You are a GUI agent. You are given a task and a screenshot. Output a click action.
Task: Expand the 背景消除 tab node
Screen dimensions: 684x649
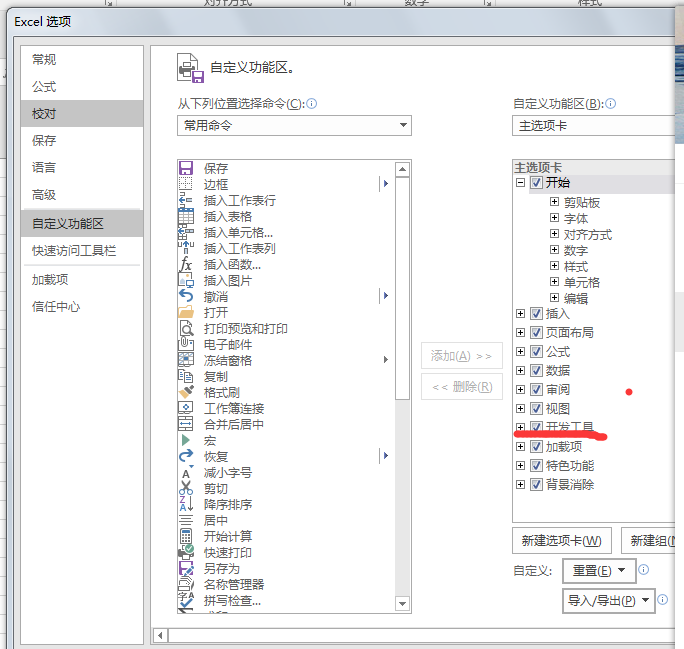(520, 485)
